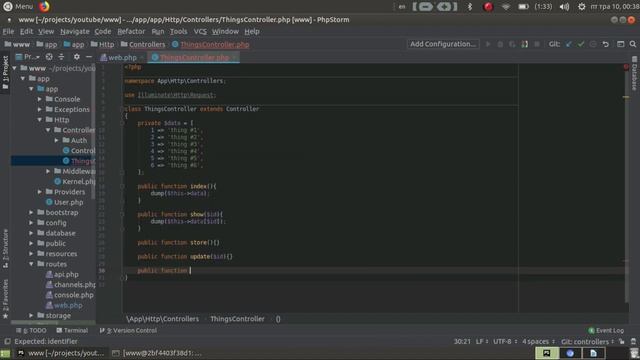This screenshot has height=360, width=640.
Task: Click the layout window icon near search
Action: (x=620, y=44)
